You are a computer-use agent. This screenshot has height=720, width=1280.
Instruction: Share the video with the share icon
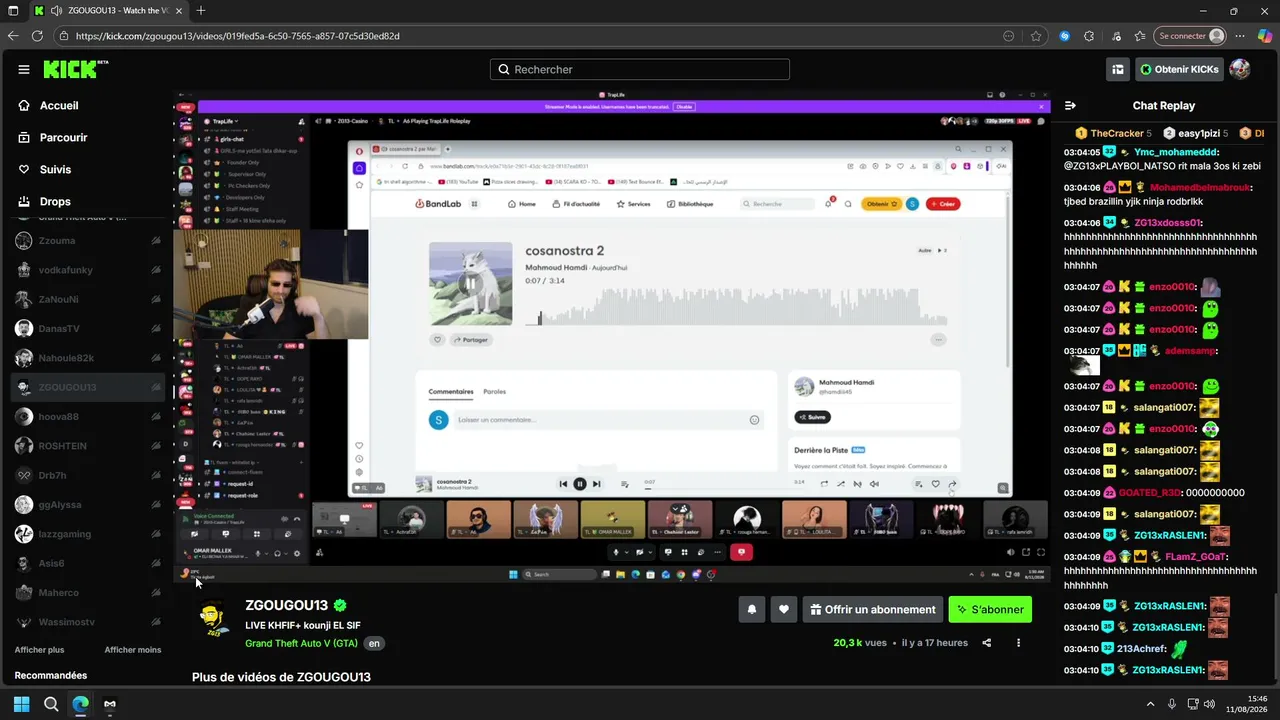coord(987,643)
